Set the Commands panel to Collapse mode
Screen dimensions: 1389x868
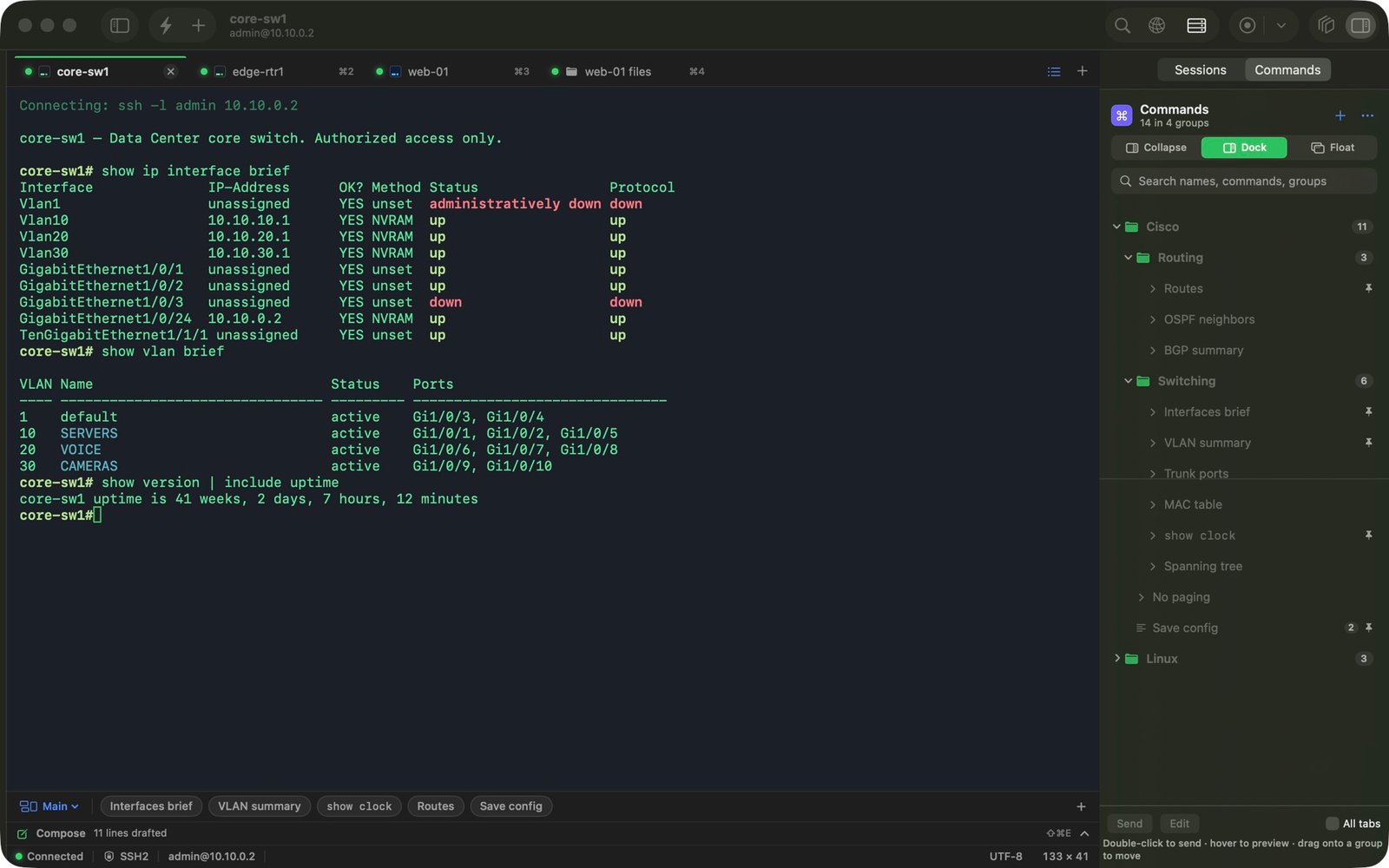point(1156,148)
